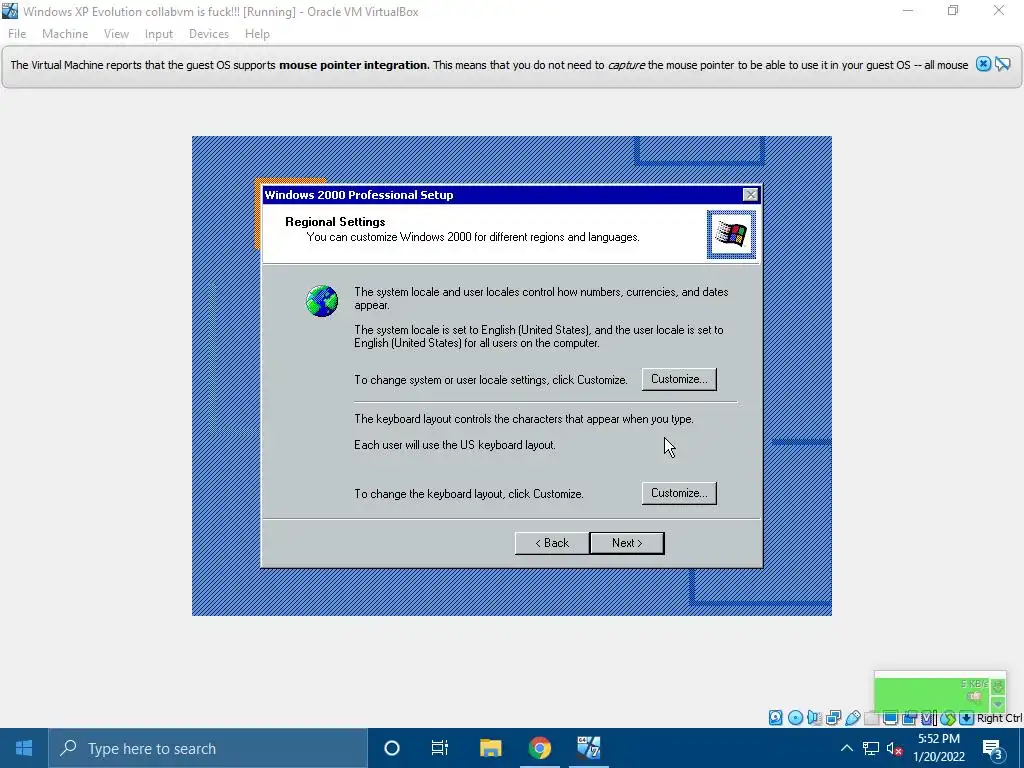Click the Next button in Setup

(627, 543)
